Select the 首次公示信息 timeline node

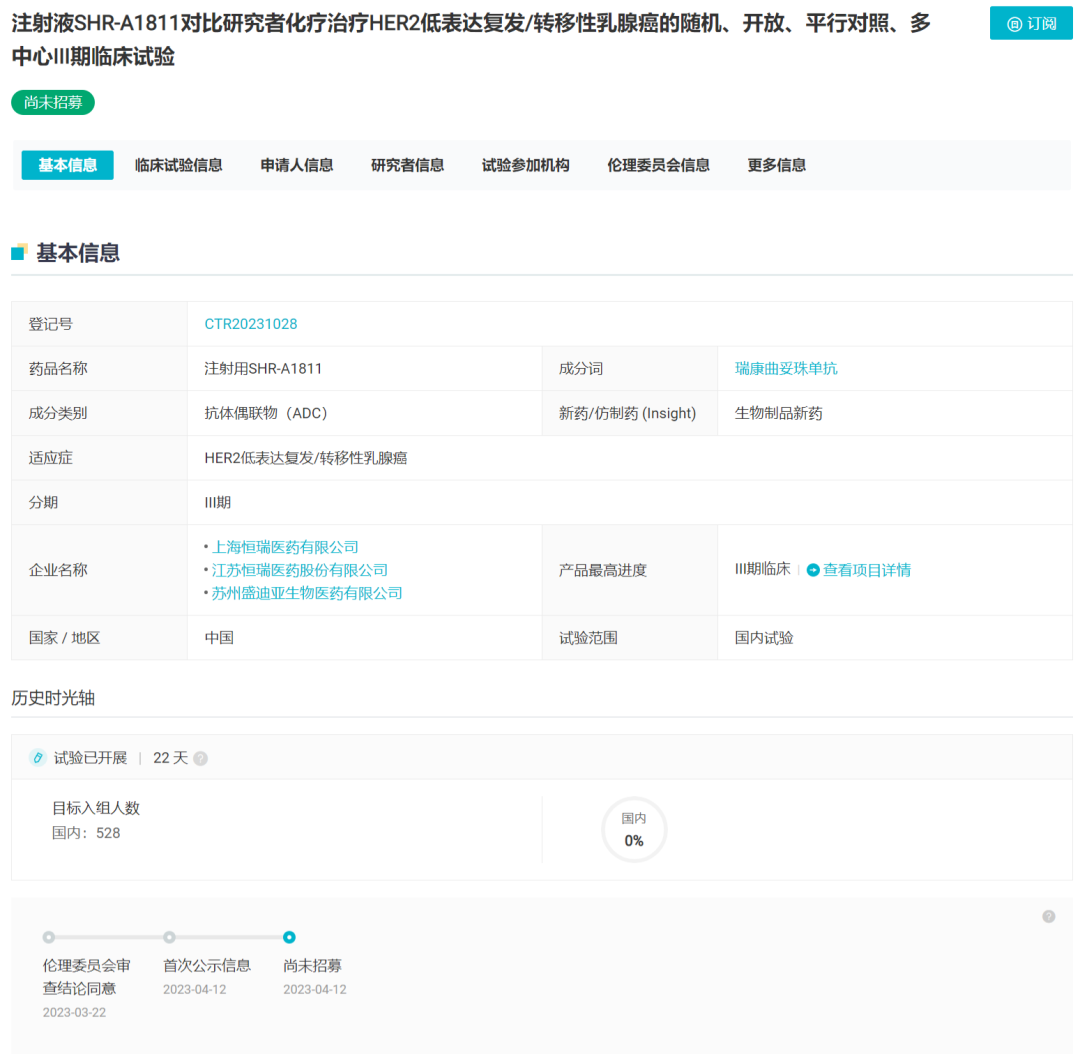click(169, 937)
